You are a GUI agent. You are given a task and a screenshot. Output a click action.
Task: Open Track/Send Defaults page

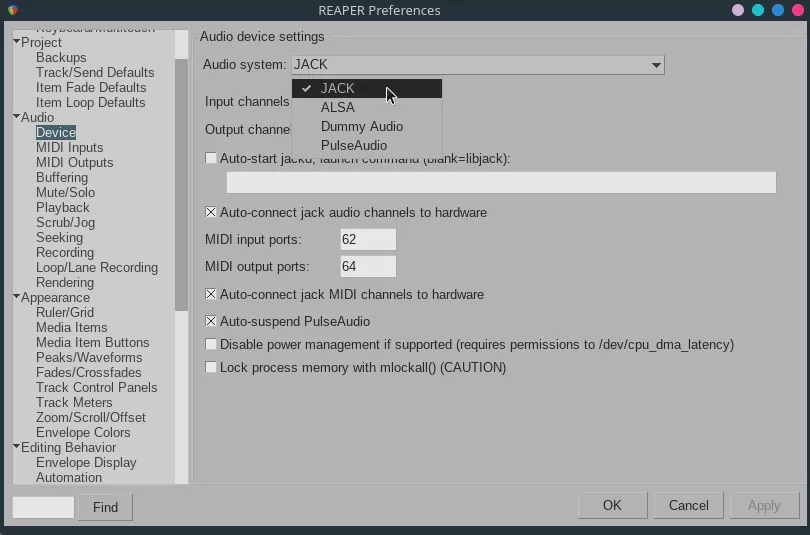95,72
